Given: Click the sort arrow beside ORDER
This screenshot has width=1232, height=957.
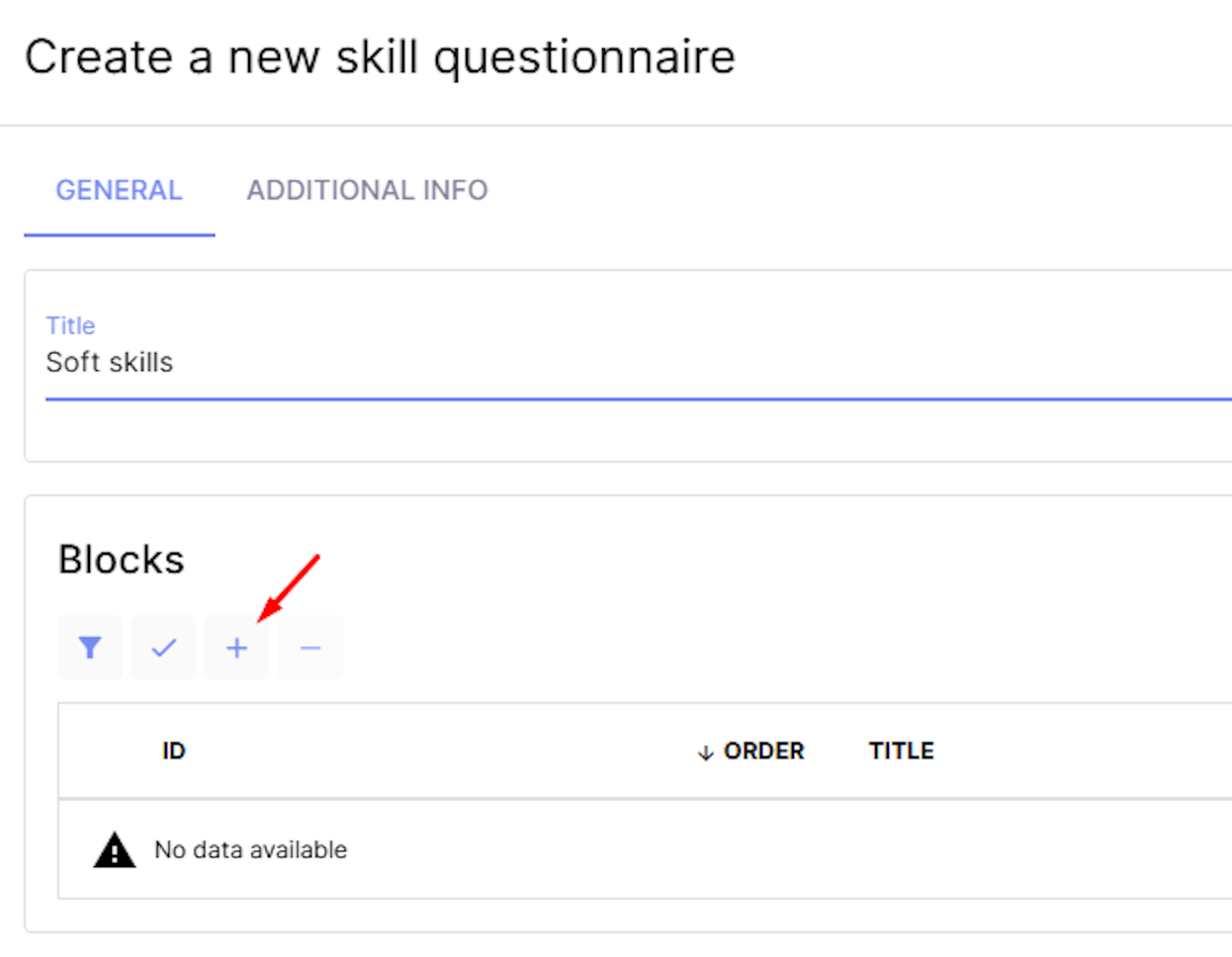Looking at the screenshot, I should (x=705, y=752).
